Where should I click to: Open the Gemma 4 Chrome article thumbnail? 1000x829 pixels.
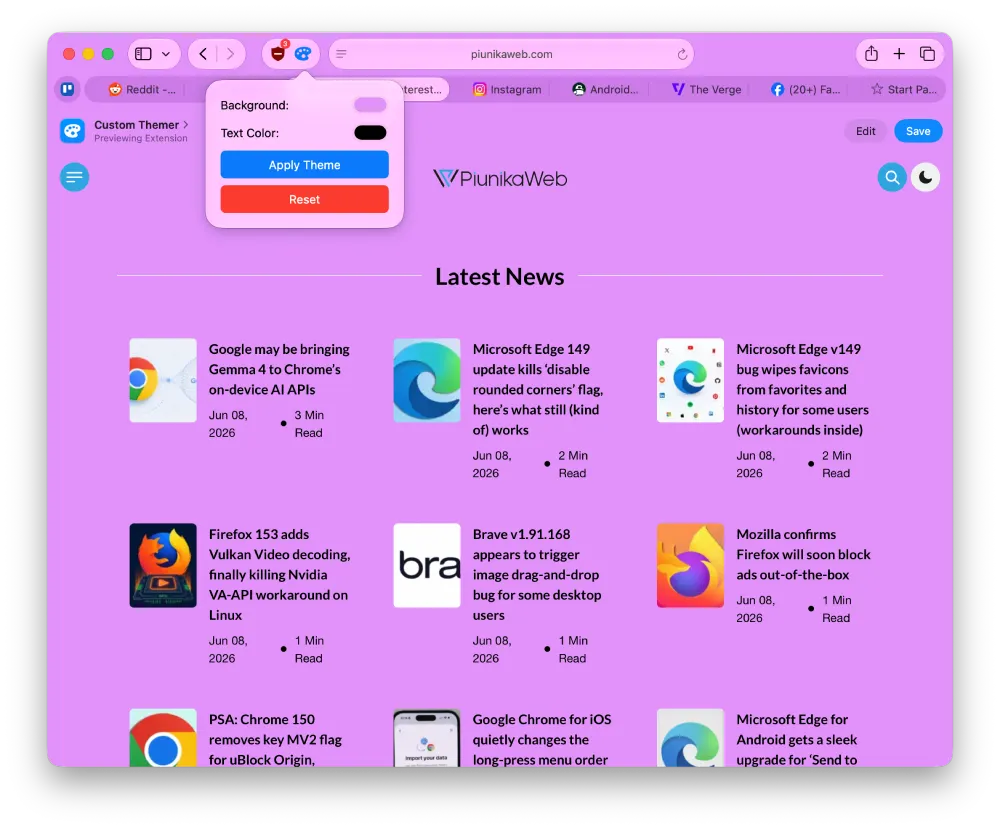[x=163, y=380]
